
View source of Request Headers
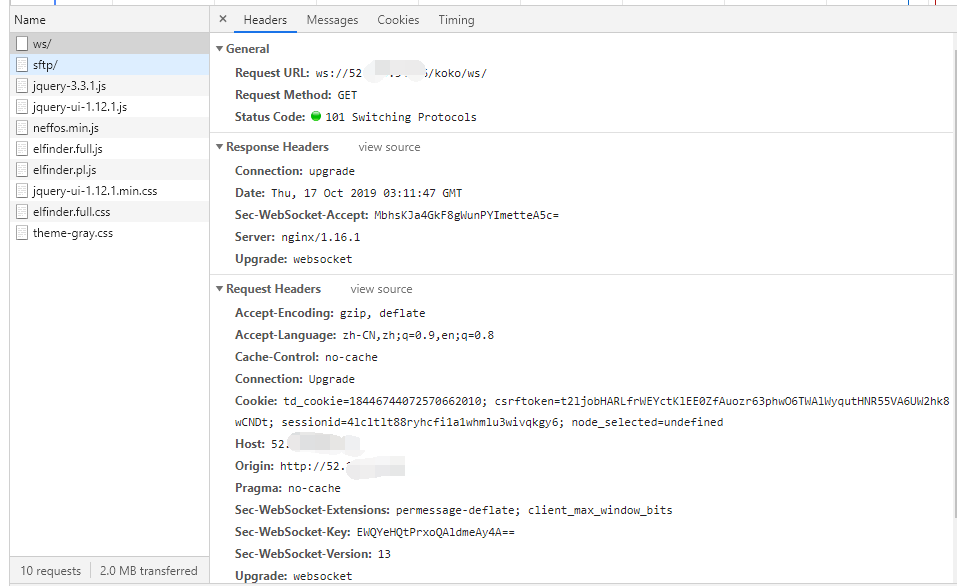(381, 289)
